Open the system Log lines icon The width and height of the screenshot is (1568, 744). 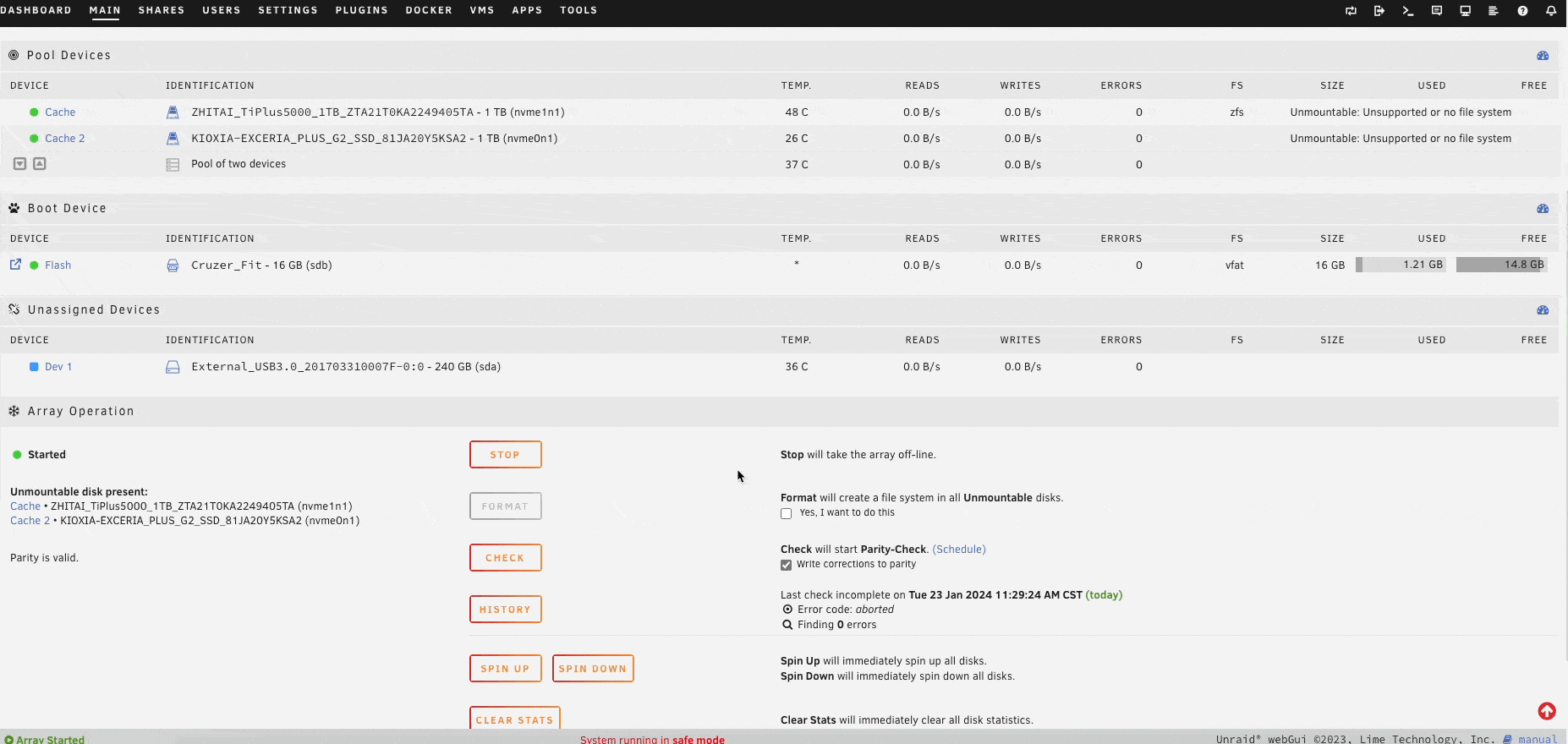coord(1494,11)
